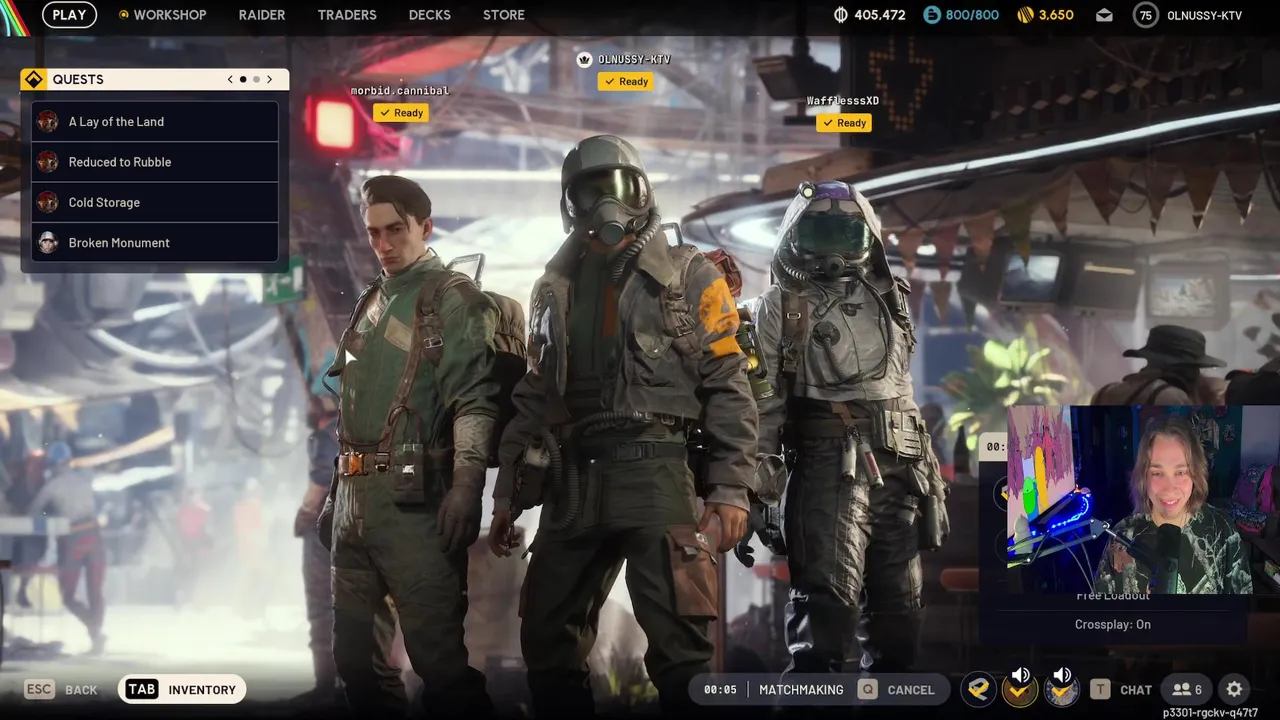Click the level 75 player badge
1280x720 pixels.
click(1146, 15)
